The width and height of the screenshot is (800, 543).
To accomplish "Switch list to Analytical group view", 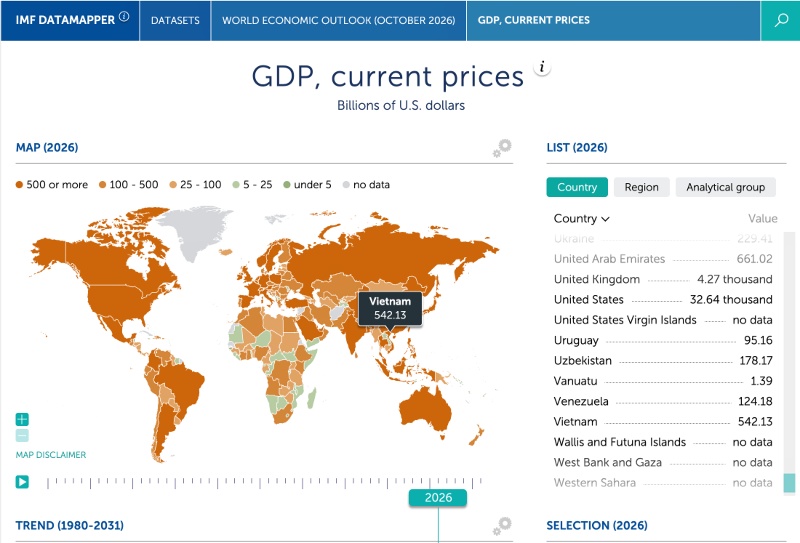I will pyautogui.click(x=726, y=187).
